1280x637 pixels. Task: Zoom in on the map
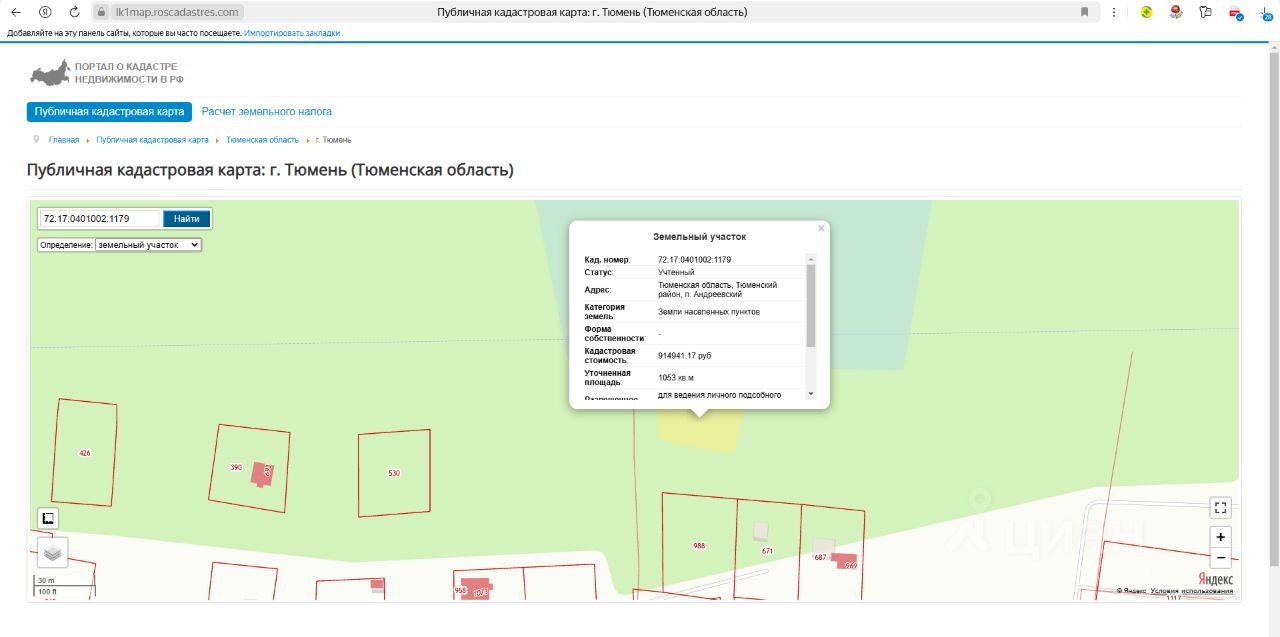click(1220, 537)
